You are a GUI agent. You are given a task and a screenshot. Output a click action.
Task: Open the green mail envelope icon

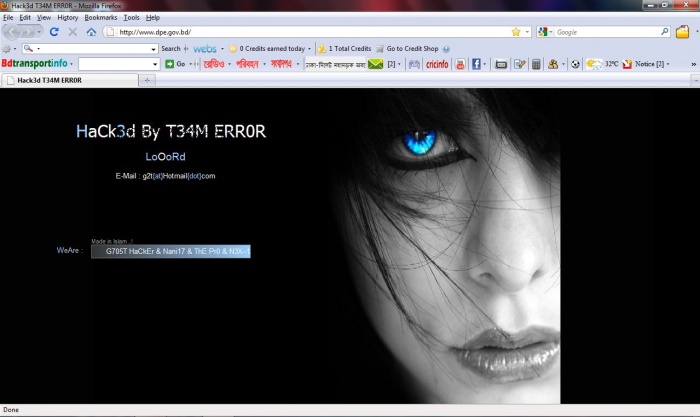coord(375,64)
